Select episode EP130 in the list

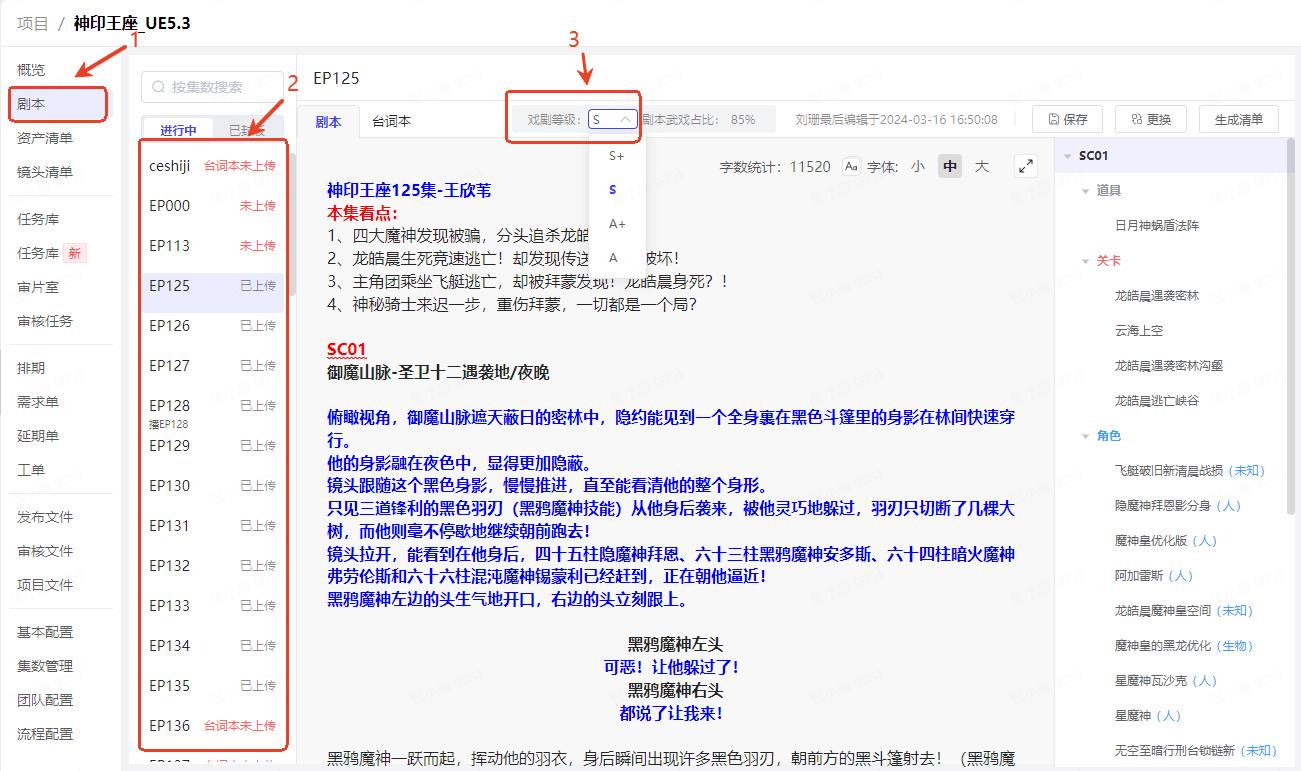click(212, 486)
